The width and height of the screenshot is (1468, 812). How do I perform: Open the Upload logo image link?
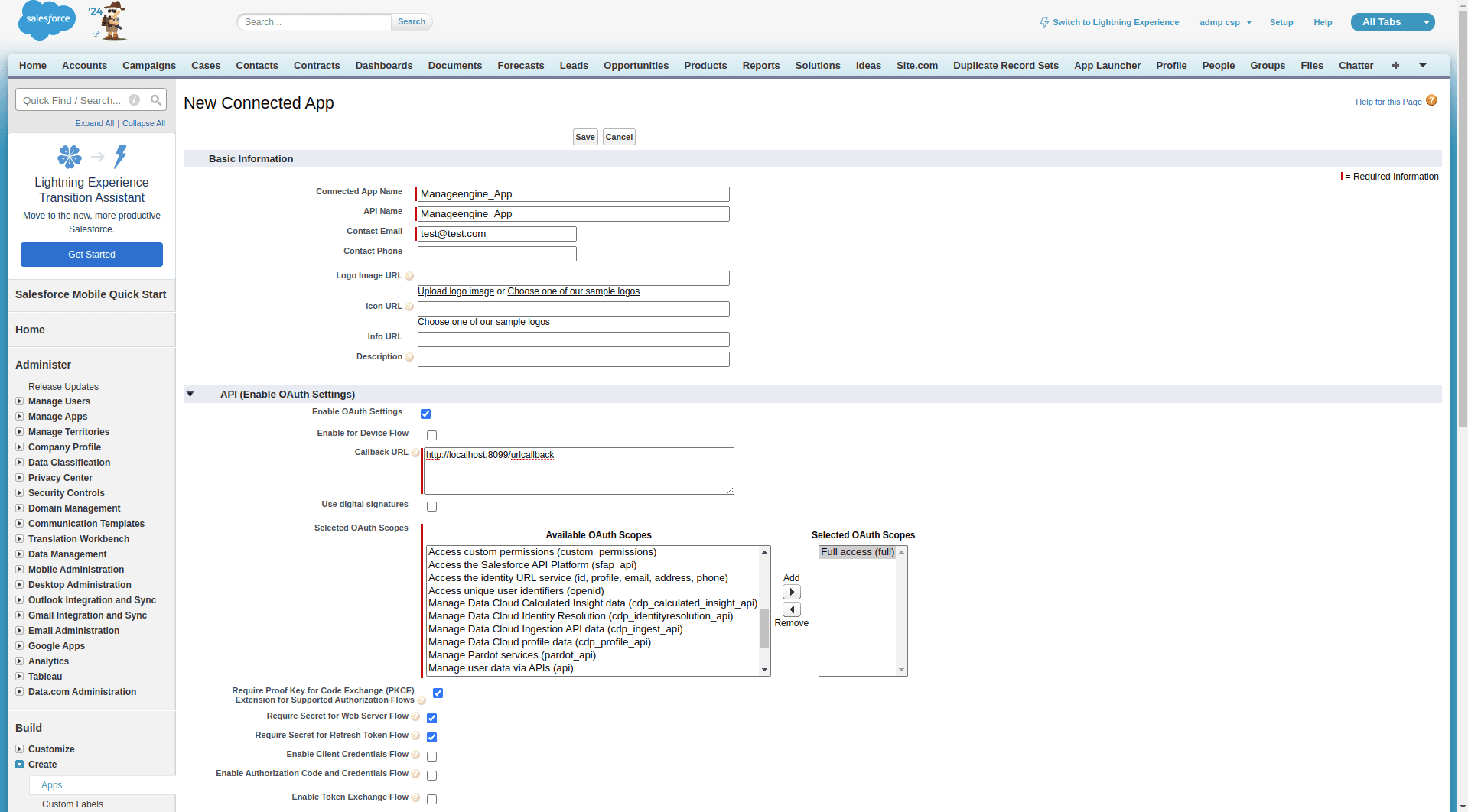[455, 291]
